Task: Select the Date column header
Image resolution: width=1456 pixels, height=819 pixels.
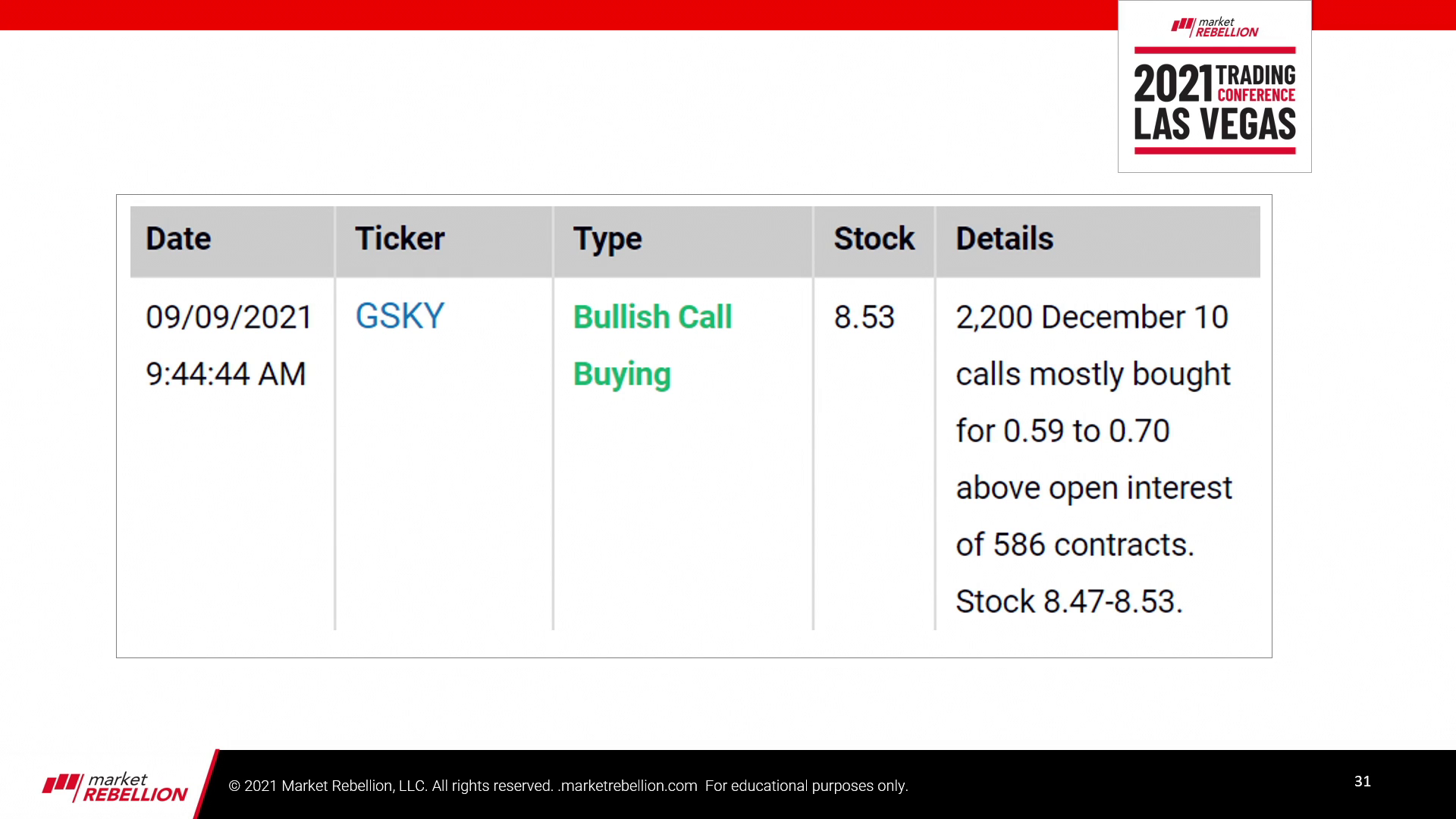Action: point(178,239)
